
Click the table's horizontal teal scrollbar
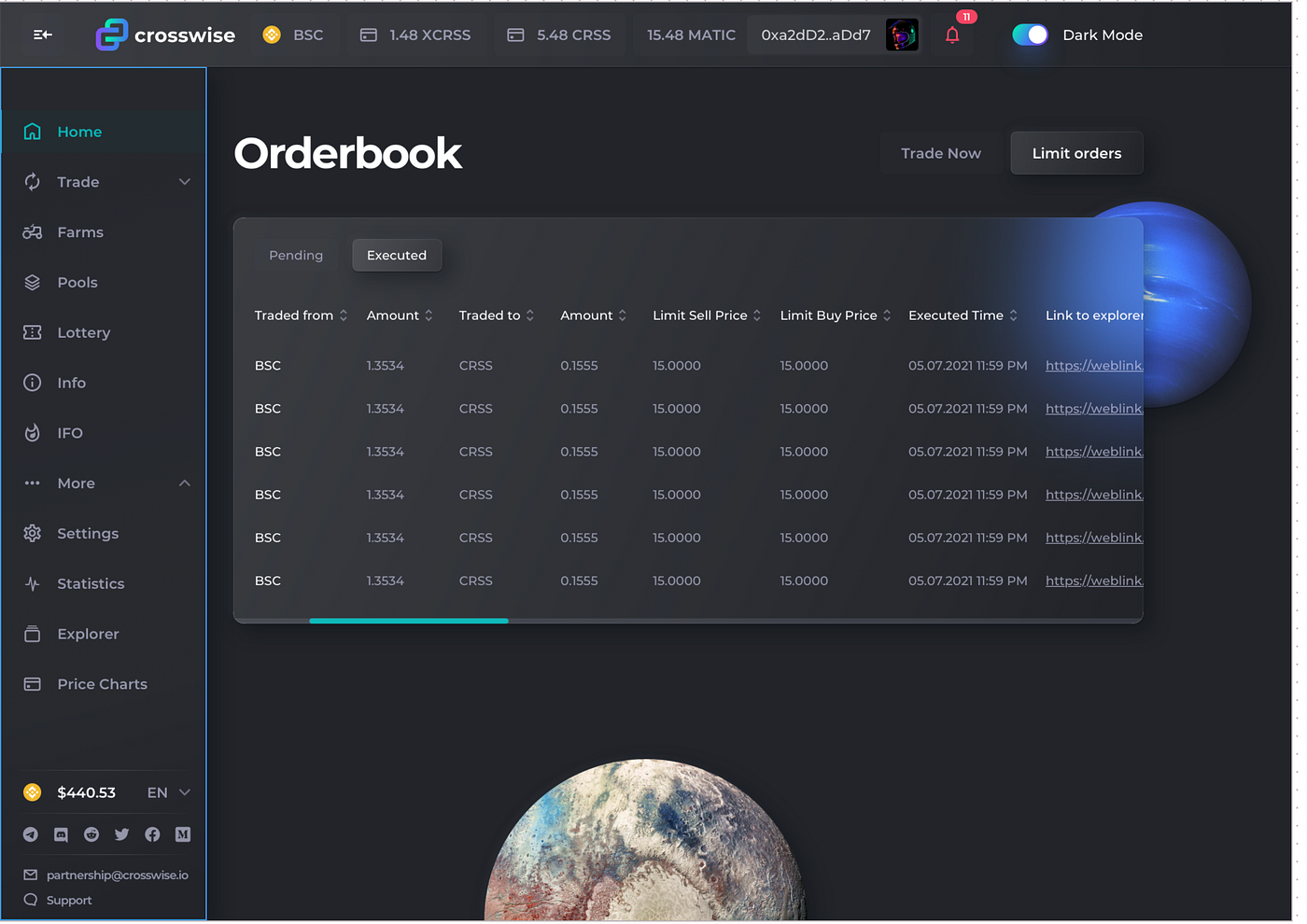point(409,621)
